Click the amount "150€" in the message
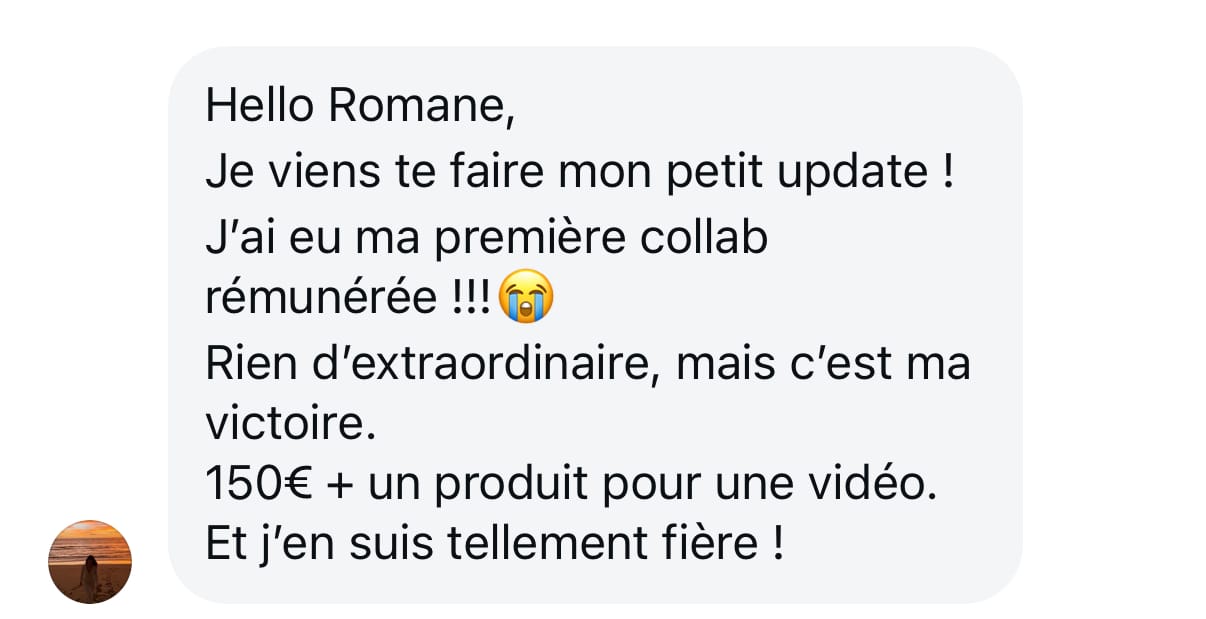This screenshot has width=1206, height=619. [x=260, y=486]
